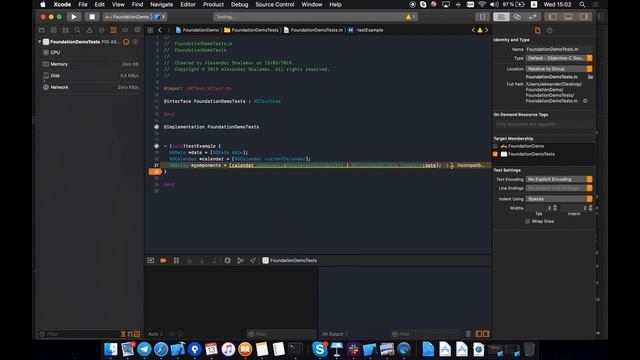The image size is (640, 360).
Task: Open the Editor menu
Action: coord(188,4)
